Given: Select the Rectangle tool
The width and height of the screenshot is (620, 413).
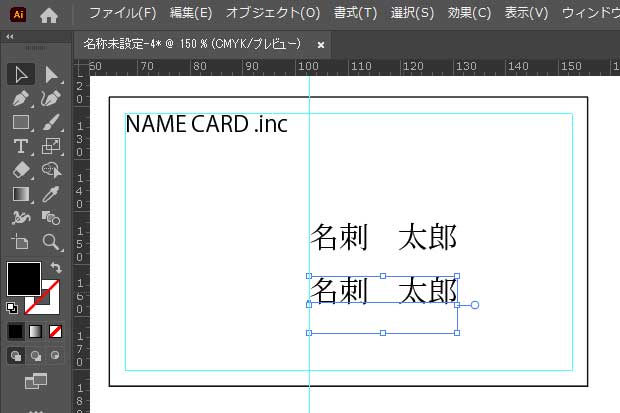Looking at the screenshot, I should click(21, 122).
